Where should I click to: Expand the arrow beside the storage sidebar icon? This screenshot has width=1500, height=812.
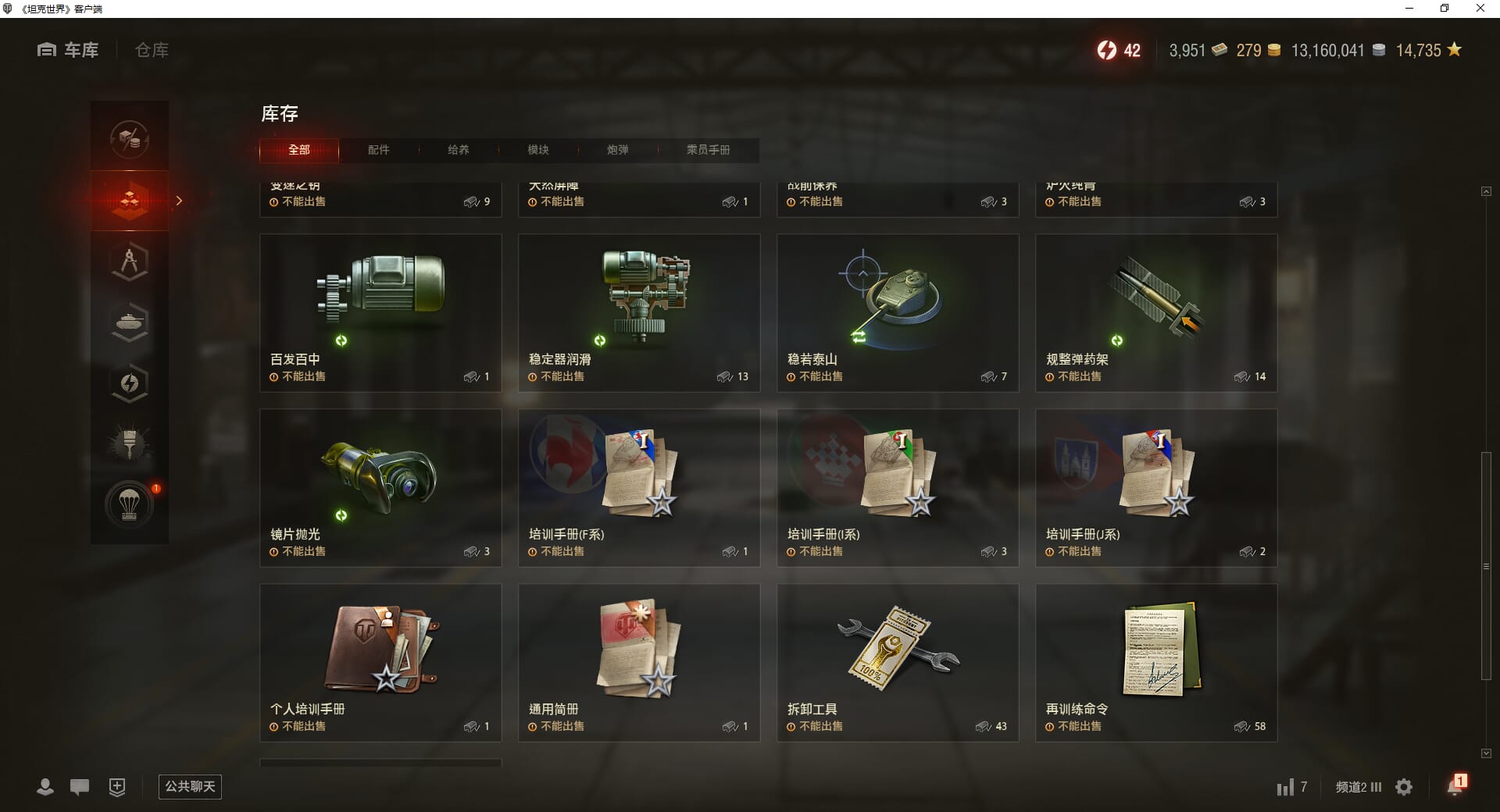point(179,201)
